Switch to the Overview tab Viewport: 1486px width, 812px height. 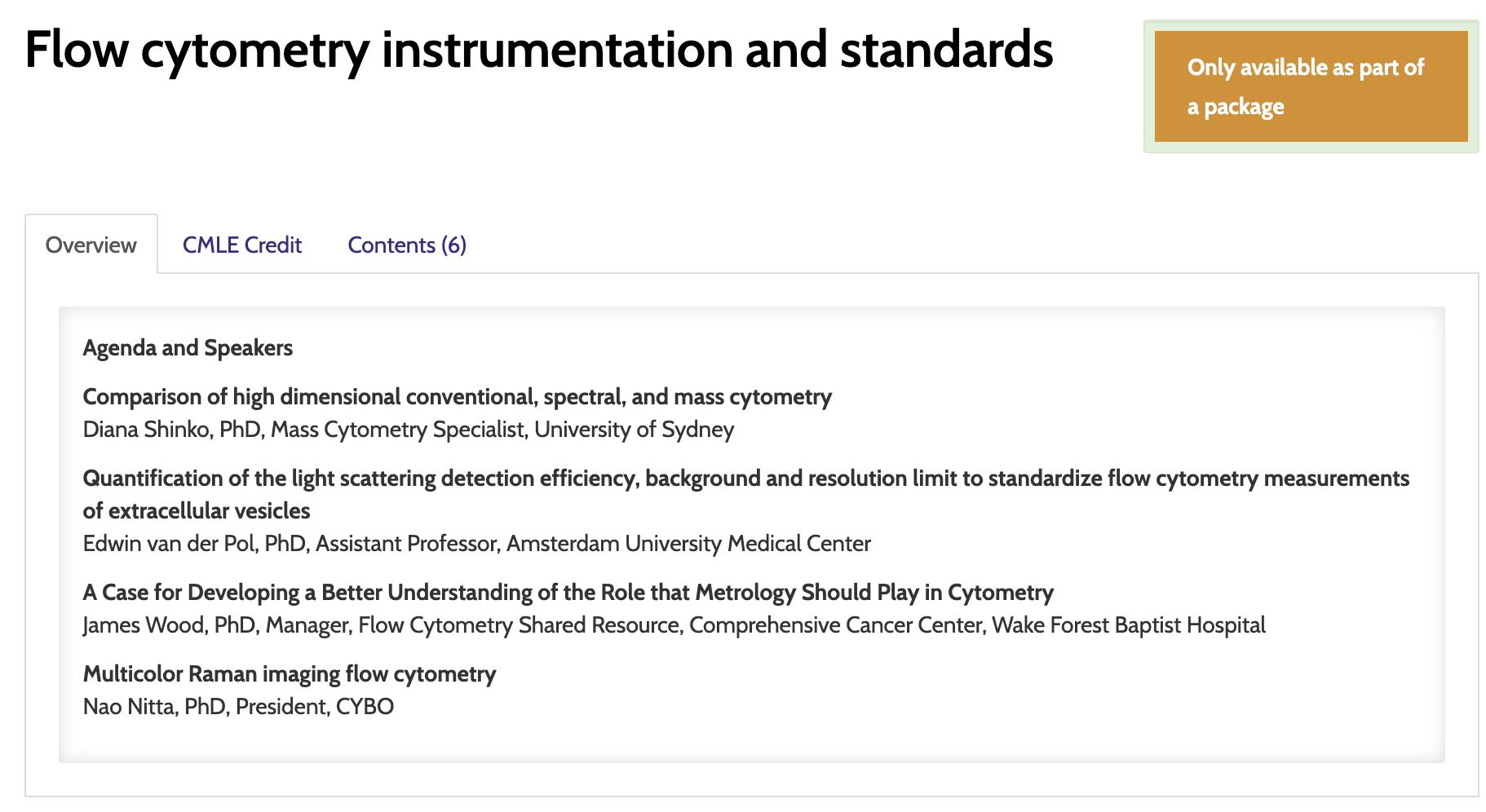click(x=91, y=245)
